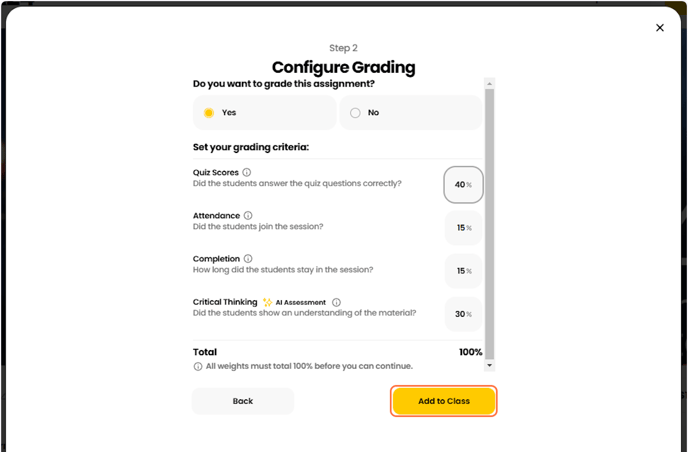
Task: Click the info icon beside the weights warning
Action: pyautogui.click(x=197, y=367)
